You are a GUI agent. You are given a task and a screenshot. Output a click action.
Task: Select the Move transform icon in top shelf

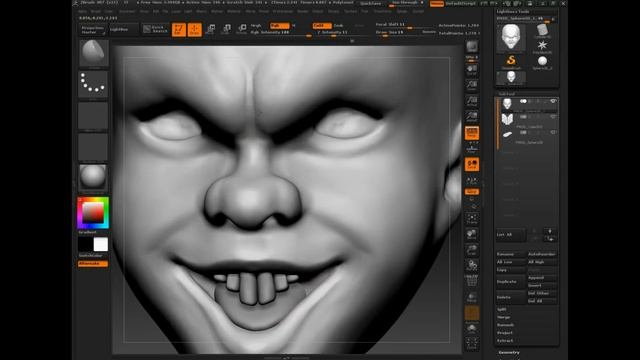(x=211, y=29)
